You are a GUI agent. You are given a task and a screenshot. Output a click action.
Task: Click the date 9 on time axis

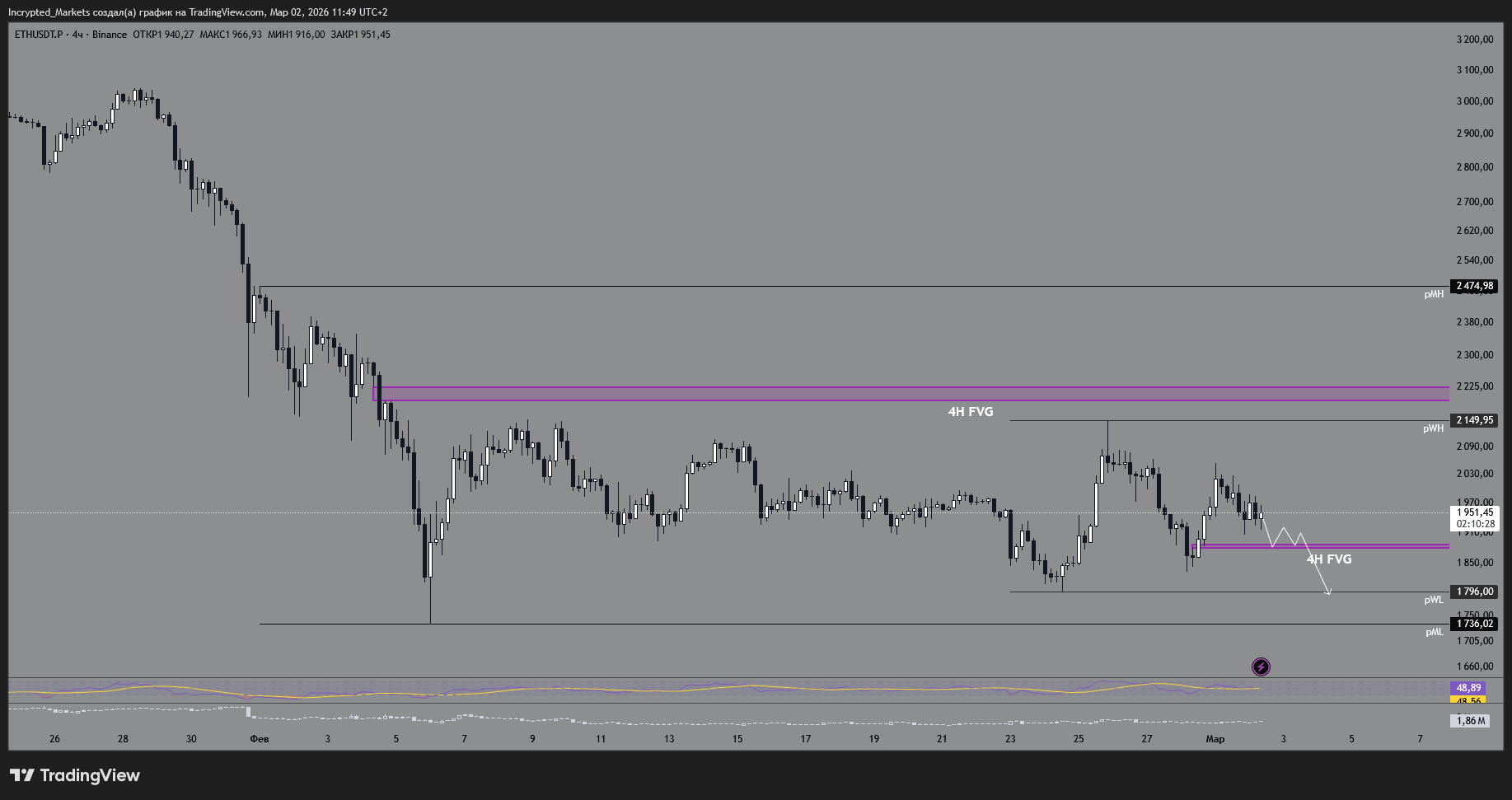(532, 739)
